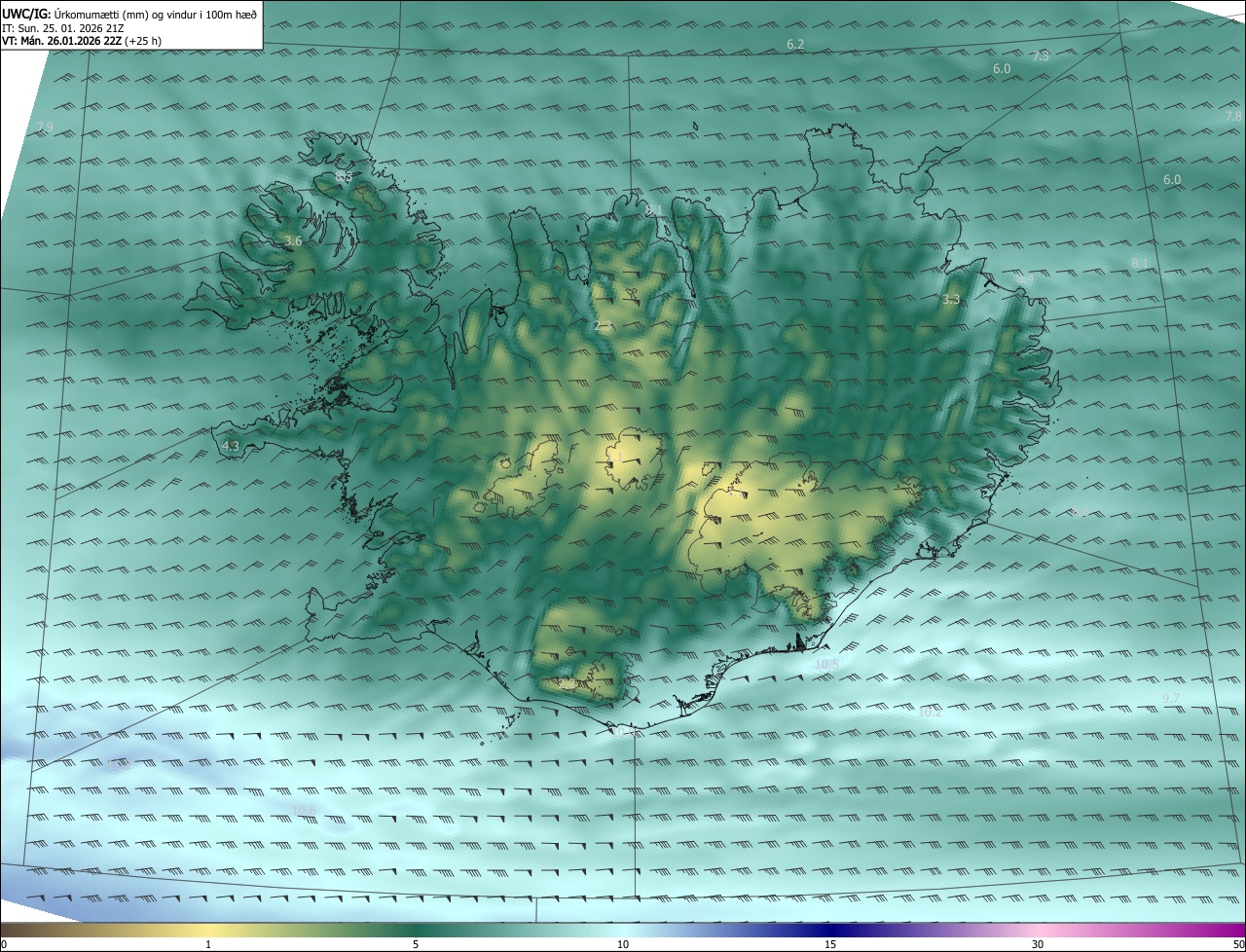Image resolution: width=1246 pixels, height=952 pixels.
Task: Select the 7.8 value at the right edge
Action: (1233, 116)
